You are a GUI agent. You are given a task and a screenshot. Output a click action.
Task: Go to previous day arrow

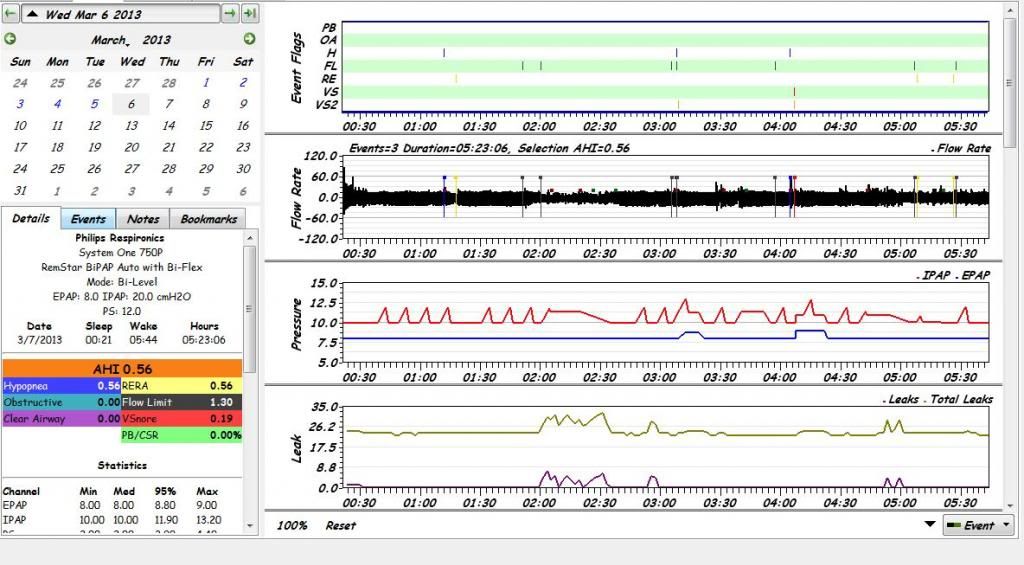click(10, 13)
